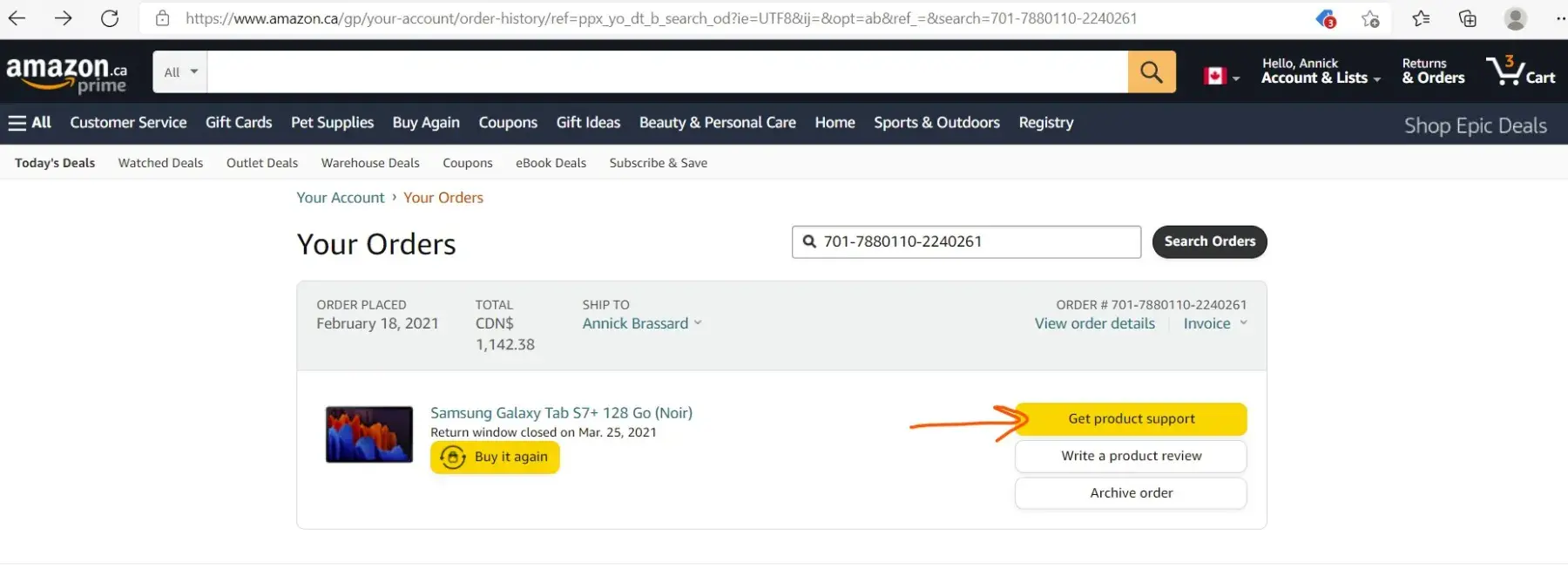
Task: Open browser settings and more menu
Action: pos(1559,18)
